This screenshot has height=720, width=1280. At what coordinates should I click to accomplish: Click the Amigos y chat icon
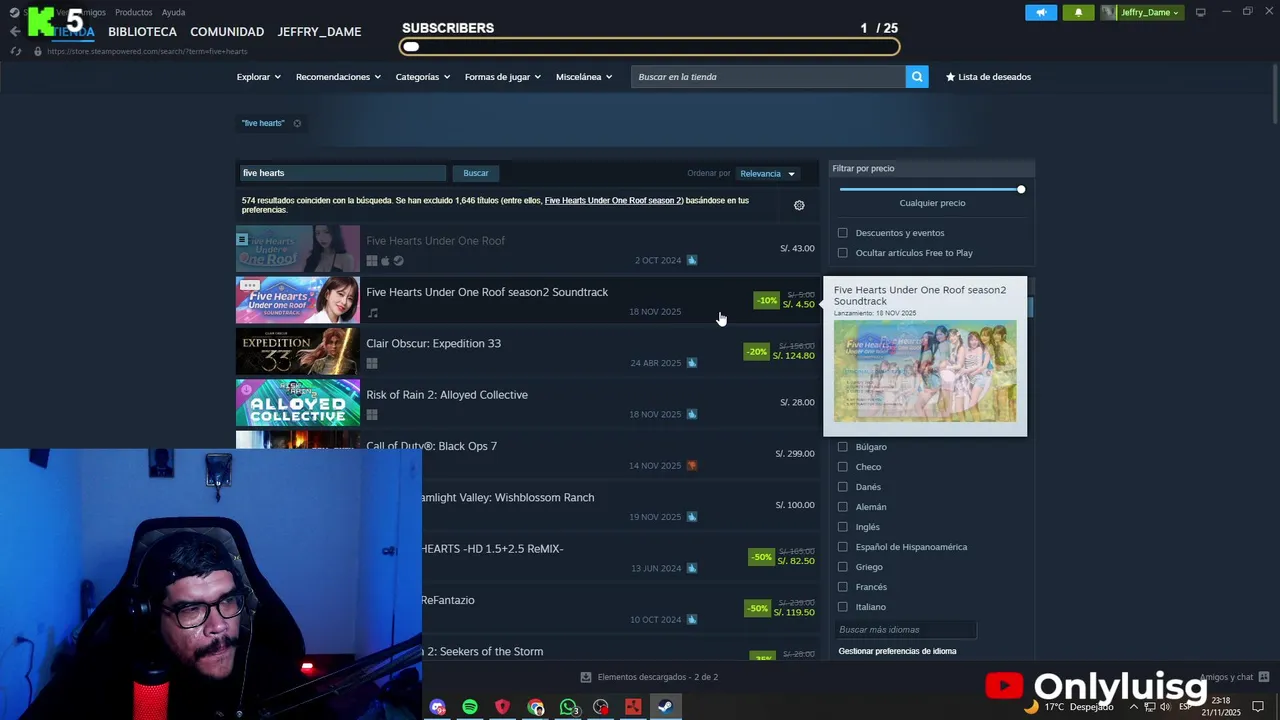coord(1264,677)
